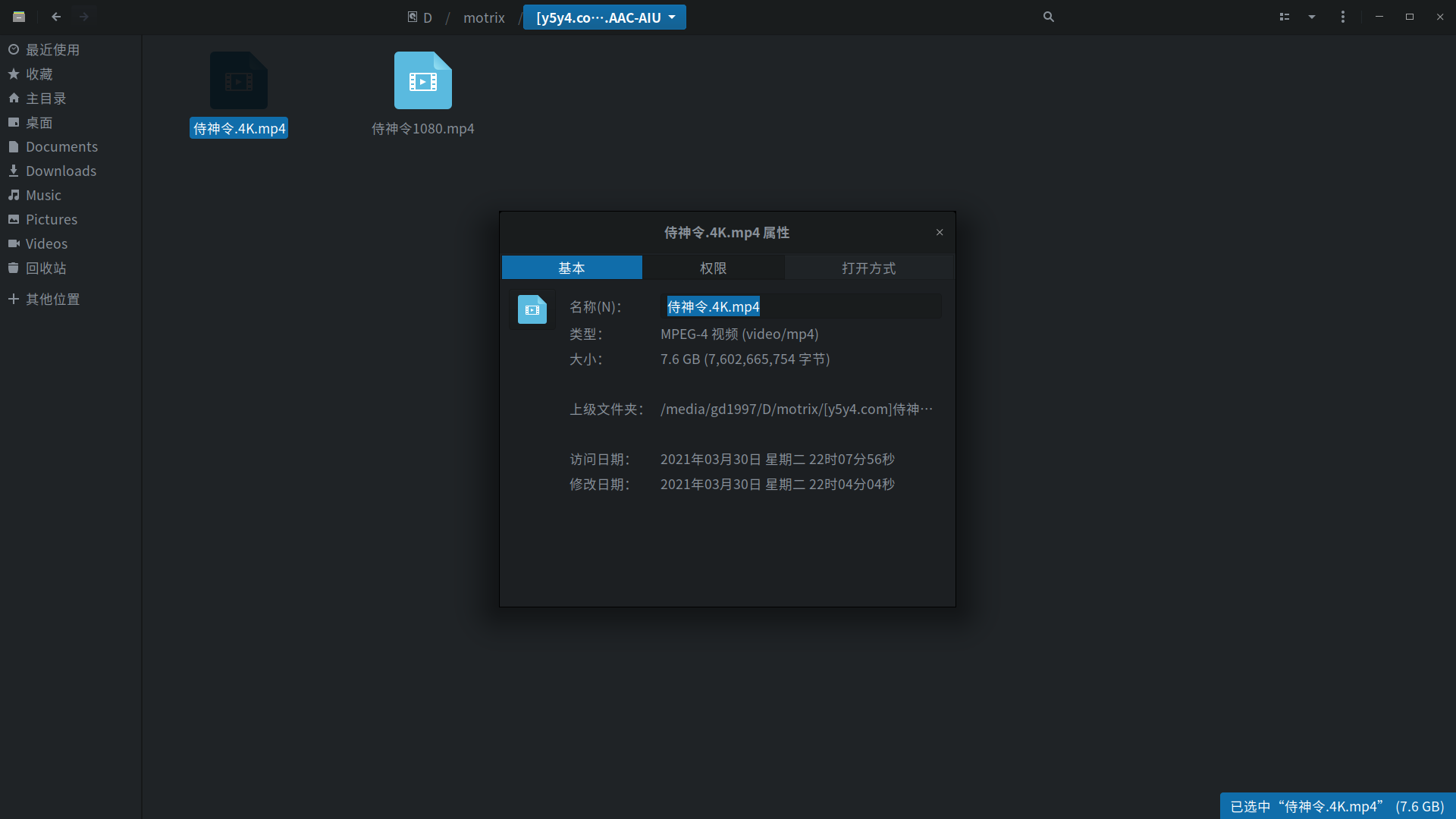This screenshot has width=1456, height=819.
Task: Open the view options dropdown arrow
Action: pyautogui.click(x=1311, y=17)
